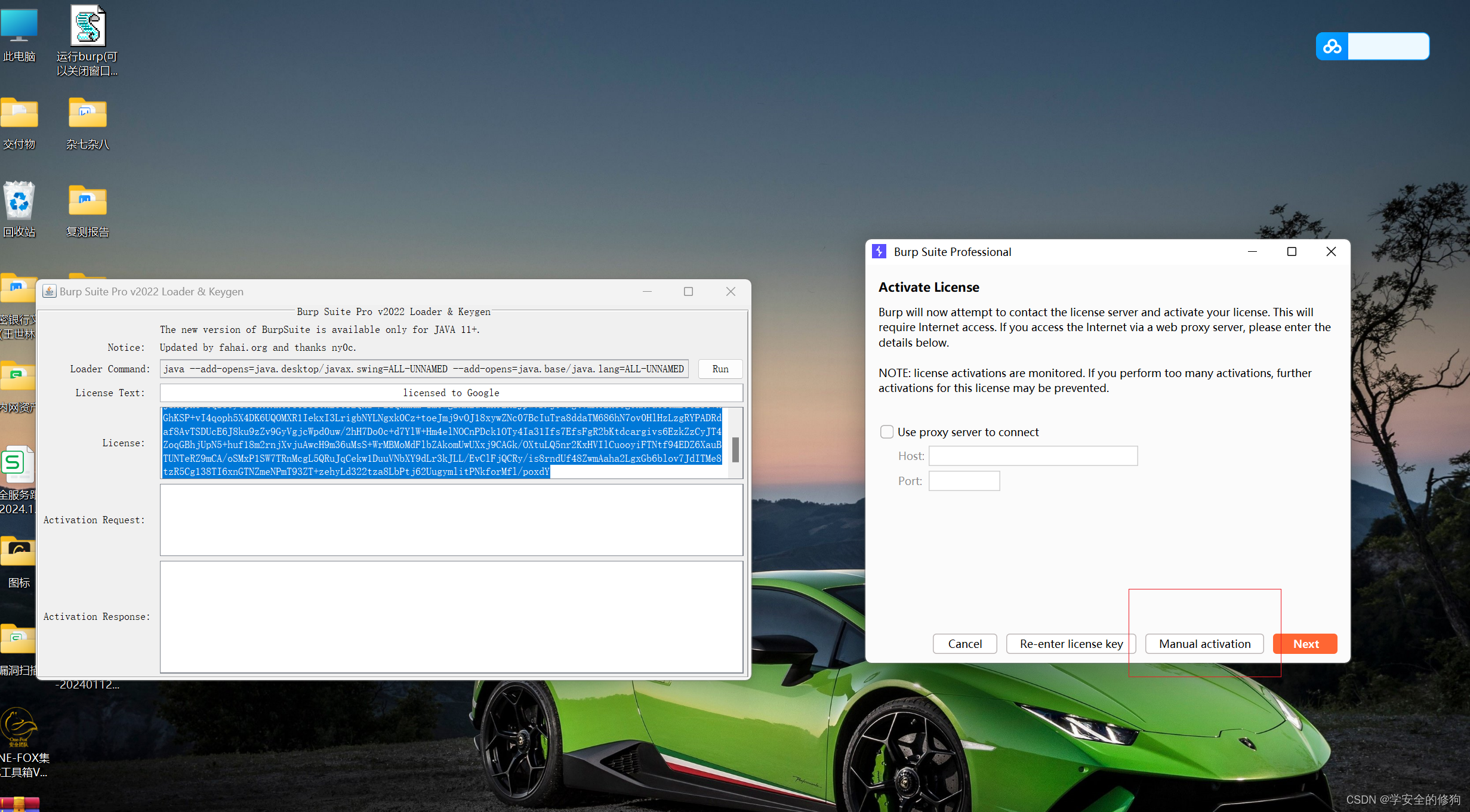Open the WPS spreadsheet file icon on desktop

click(x=17, y=464)
